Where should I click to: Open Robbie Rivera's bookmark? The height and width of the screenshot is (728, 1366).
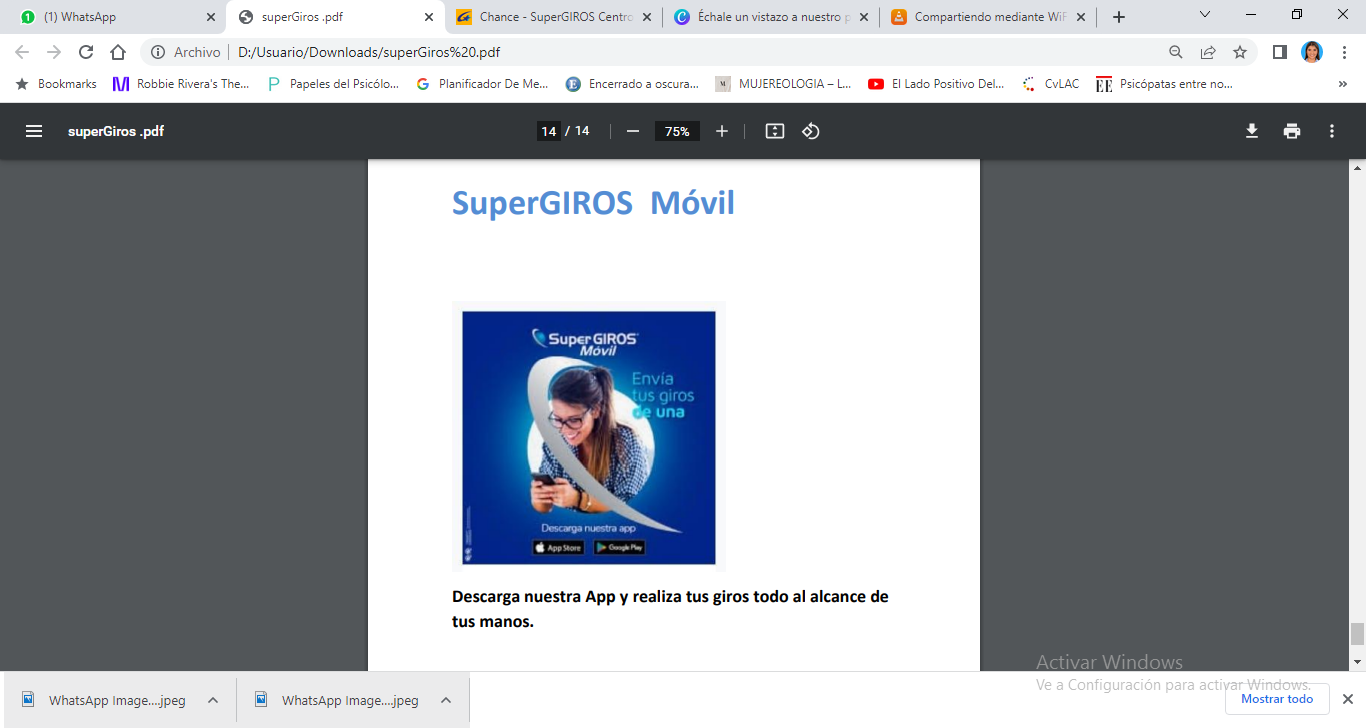pos(181,84)
